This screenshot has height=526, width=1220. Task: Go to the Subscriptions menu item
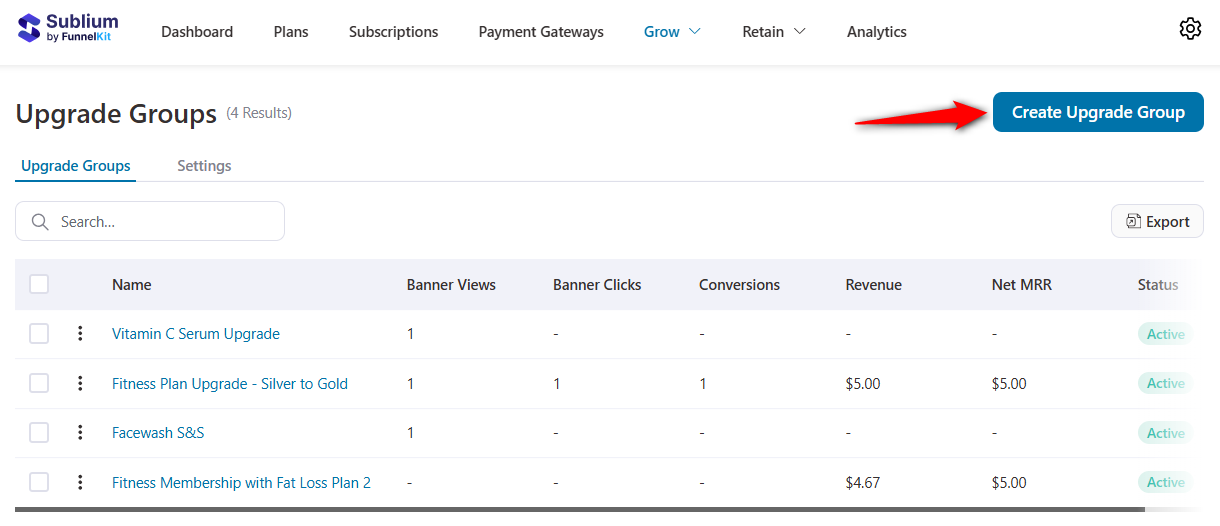393,32
